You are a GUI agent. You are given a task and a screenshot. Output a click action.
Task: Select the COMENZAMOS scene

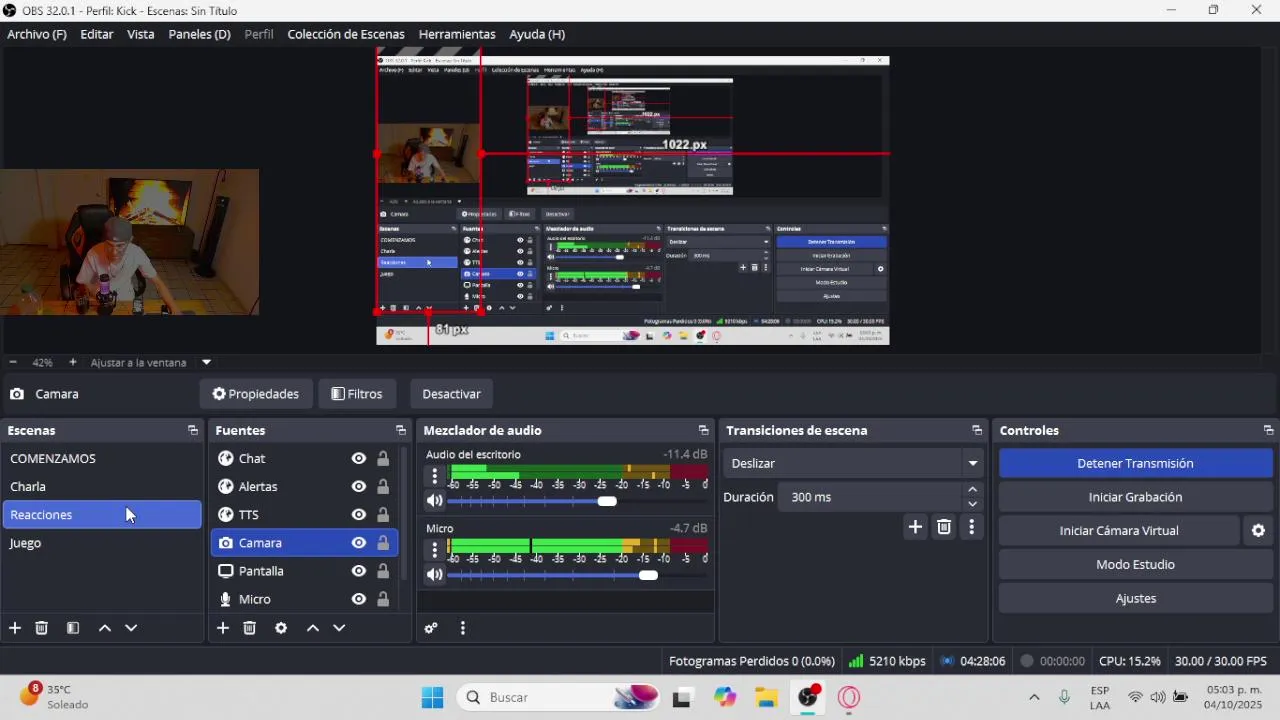[102, 459]
